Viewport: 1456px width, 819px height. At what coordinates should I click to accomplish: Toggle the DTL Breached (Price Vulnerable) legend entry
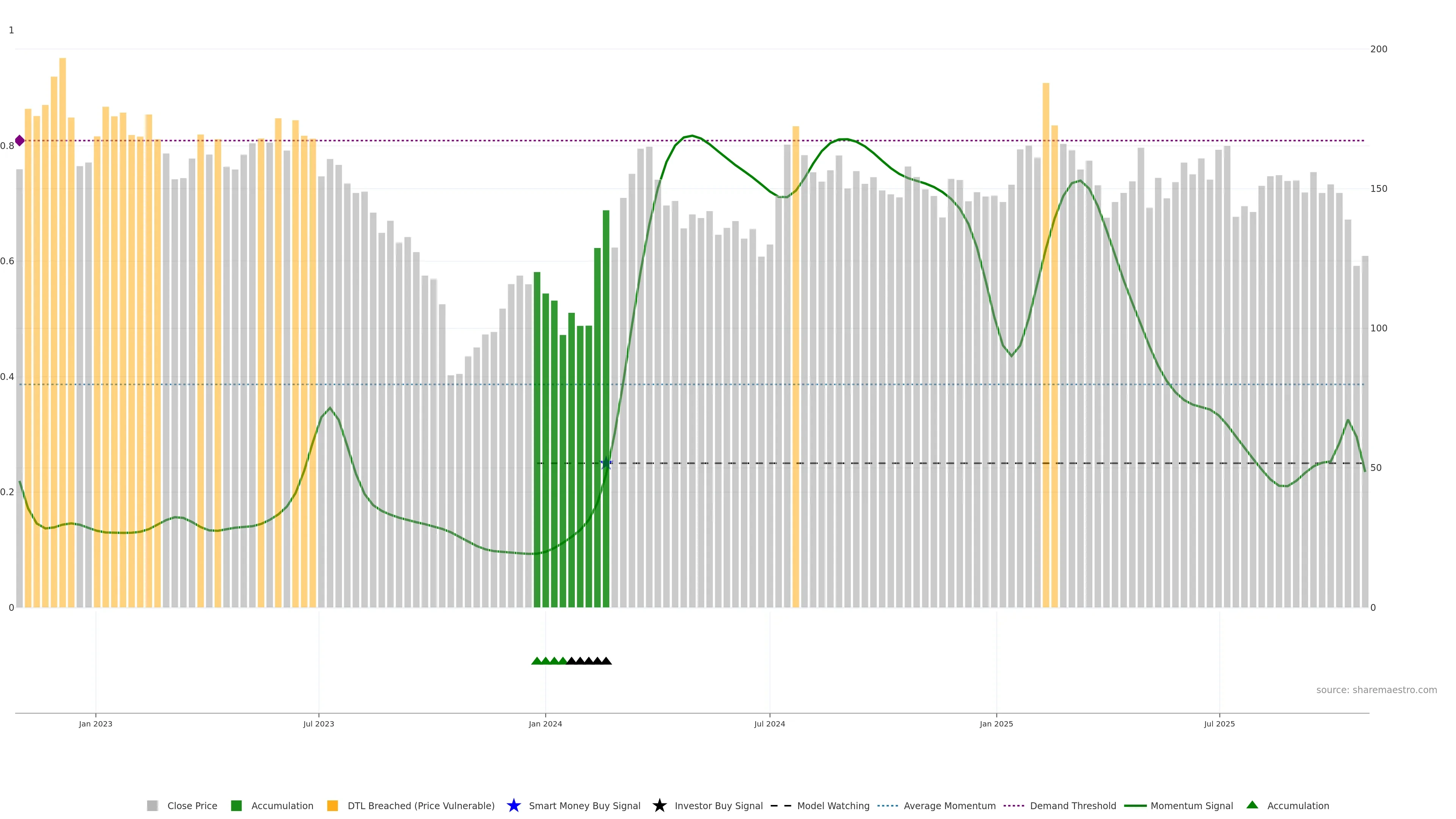pyautogui.click(x=420, y=805)
